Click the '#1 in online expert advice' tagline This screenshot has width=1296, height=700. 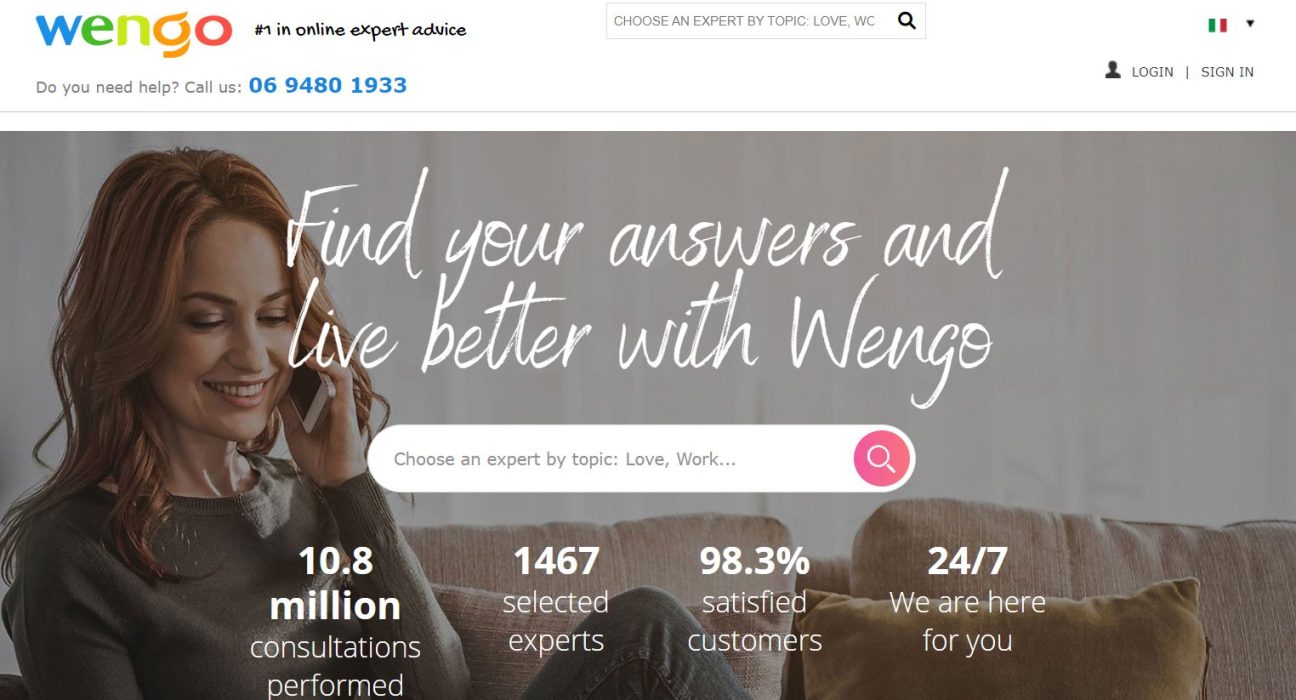[361, 30]
